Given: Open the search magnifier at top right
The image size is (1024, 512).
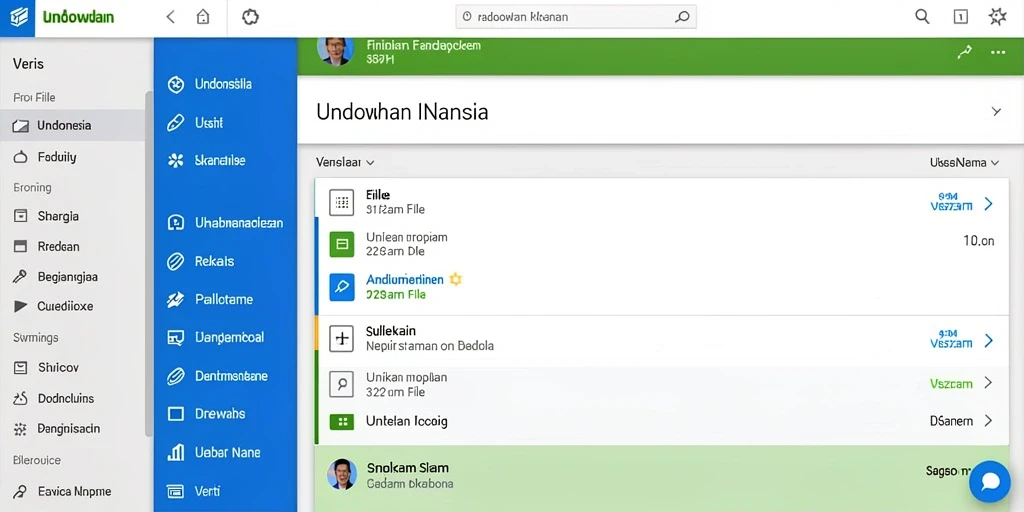Looking at the screenshot, I should tap(922, 17).
